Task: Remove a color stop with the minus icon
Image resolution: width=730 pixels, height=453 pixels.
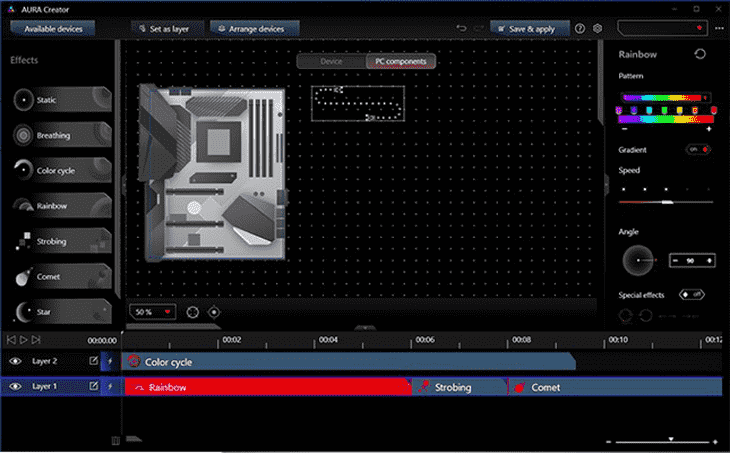Action: pos(624,129)
